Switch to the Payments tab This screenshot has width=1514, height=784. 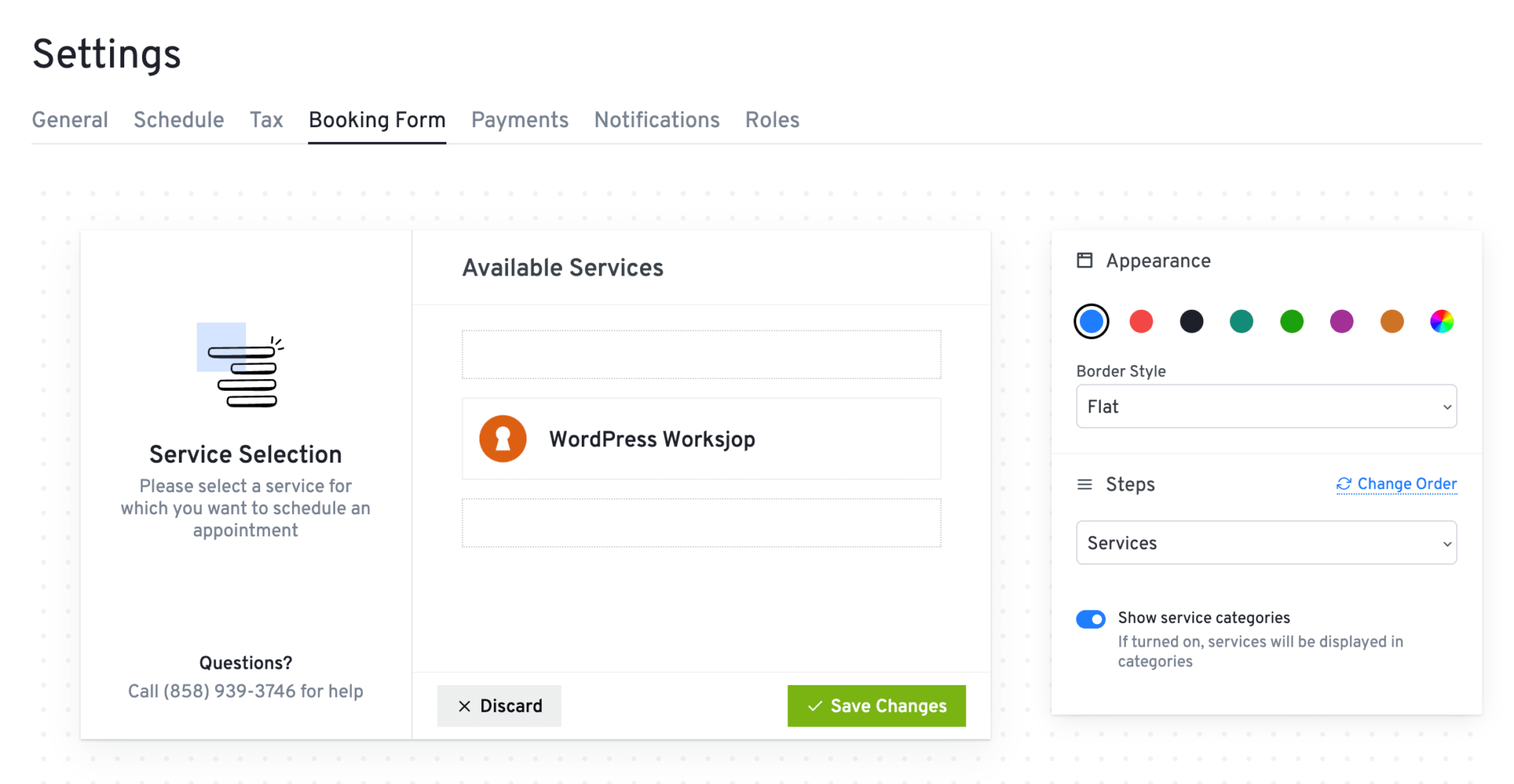point(520,120)
